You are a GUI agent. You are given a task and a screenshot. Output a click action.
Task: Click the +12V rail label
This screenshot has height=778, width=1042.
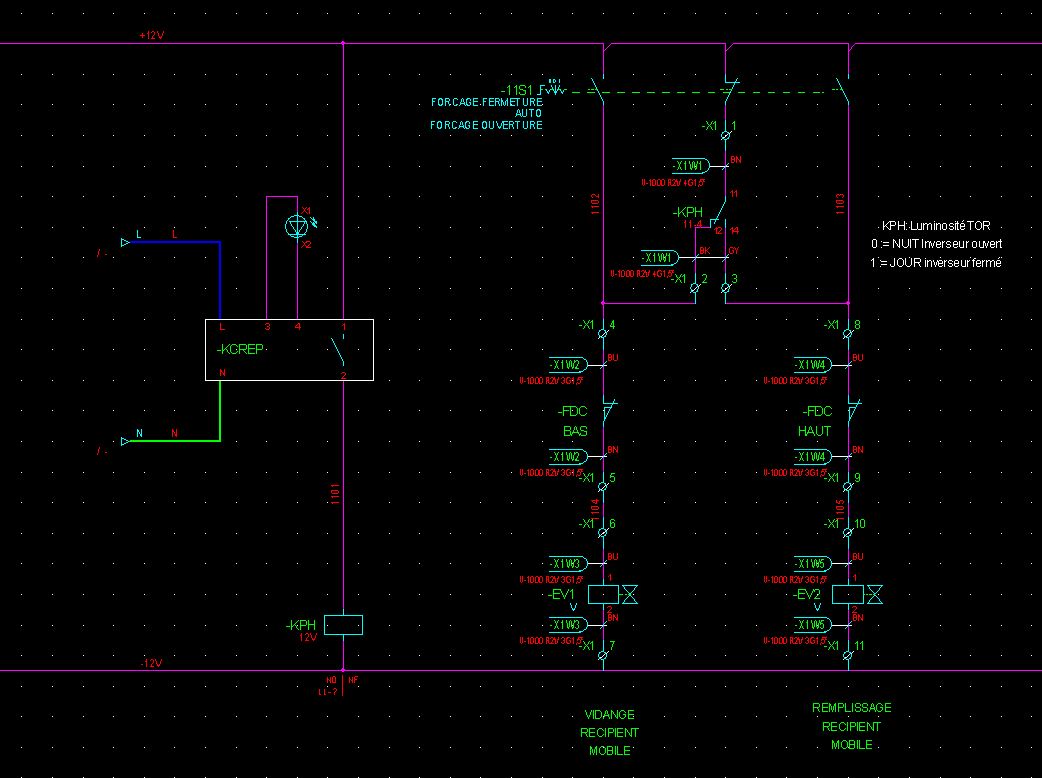(151, 36)
